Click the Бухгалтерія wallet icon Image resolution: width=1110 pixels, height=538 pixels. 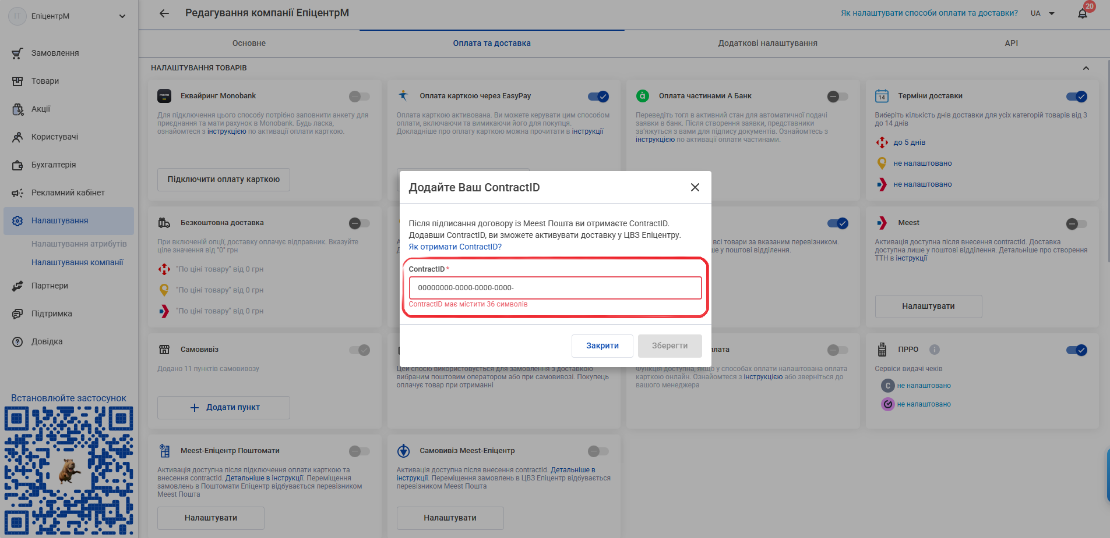18,165
